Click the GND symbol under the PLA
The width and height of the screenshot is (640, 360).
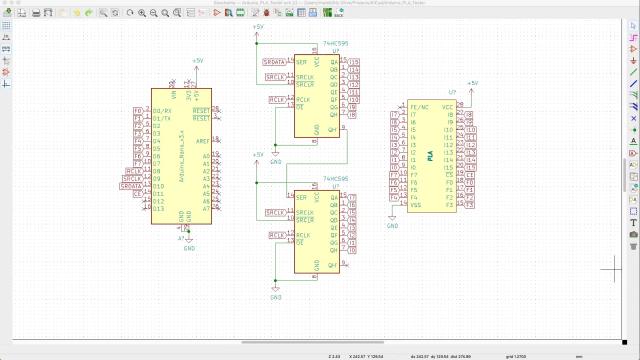[x=392, y=221]
